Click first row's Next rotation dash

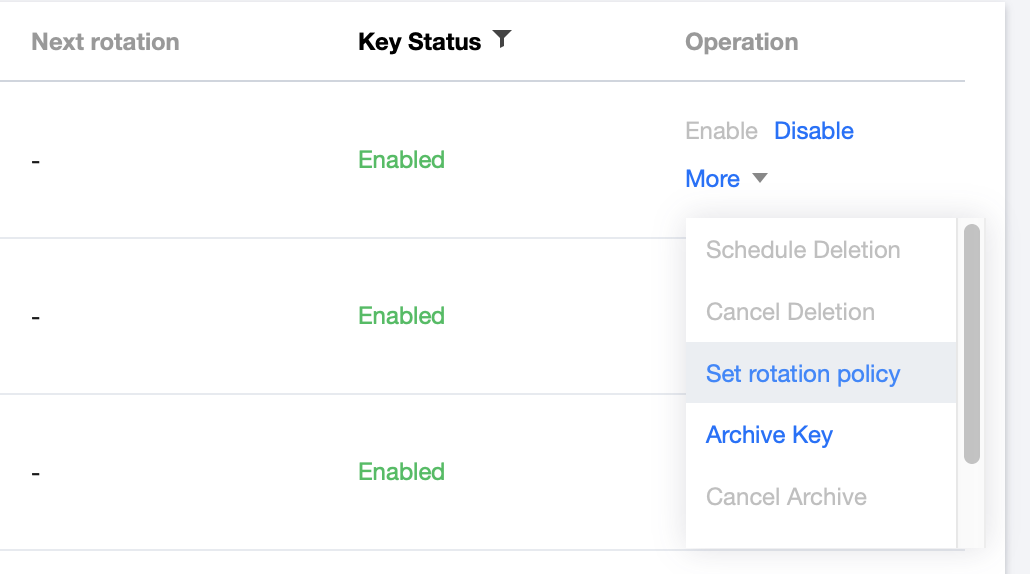point(36,160)
